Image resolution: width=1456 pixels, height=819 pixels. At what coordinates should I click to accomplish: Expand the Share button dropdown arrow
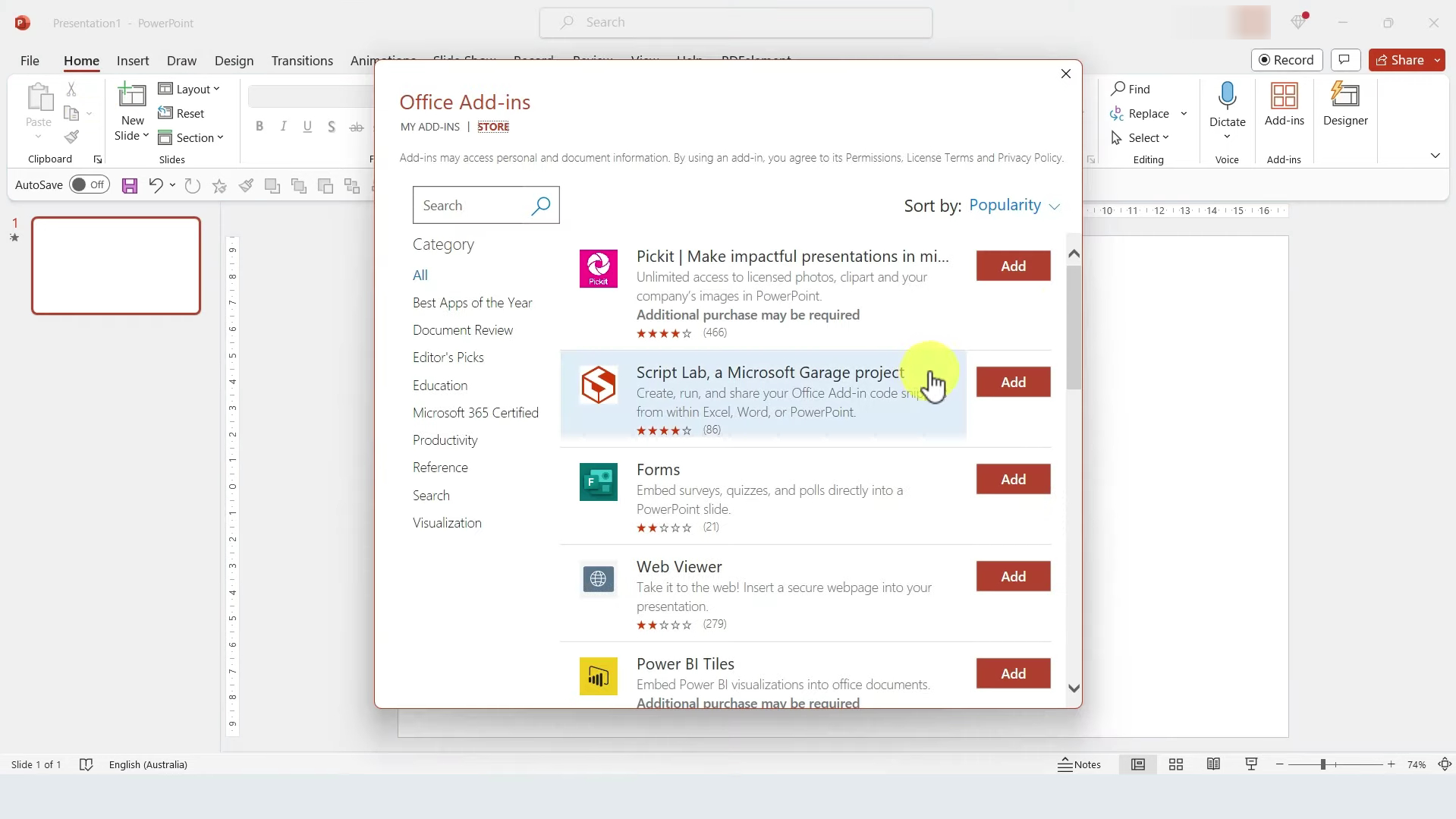point(1437,60)
